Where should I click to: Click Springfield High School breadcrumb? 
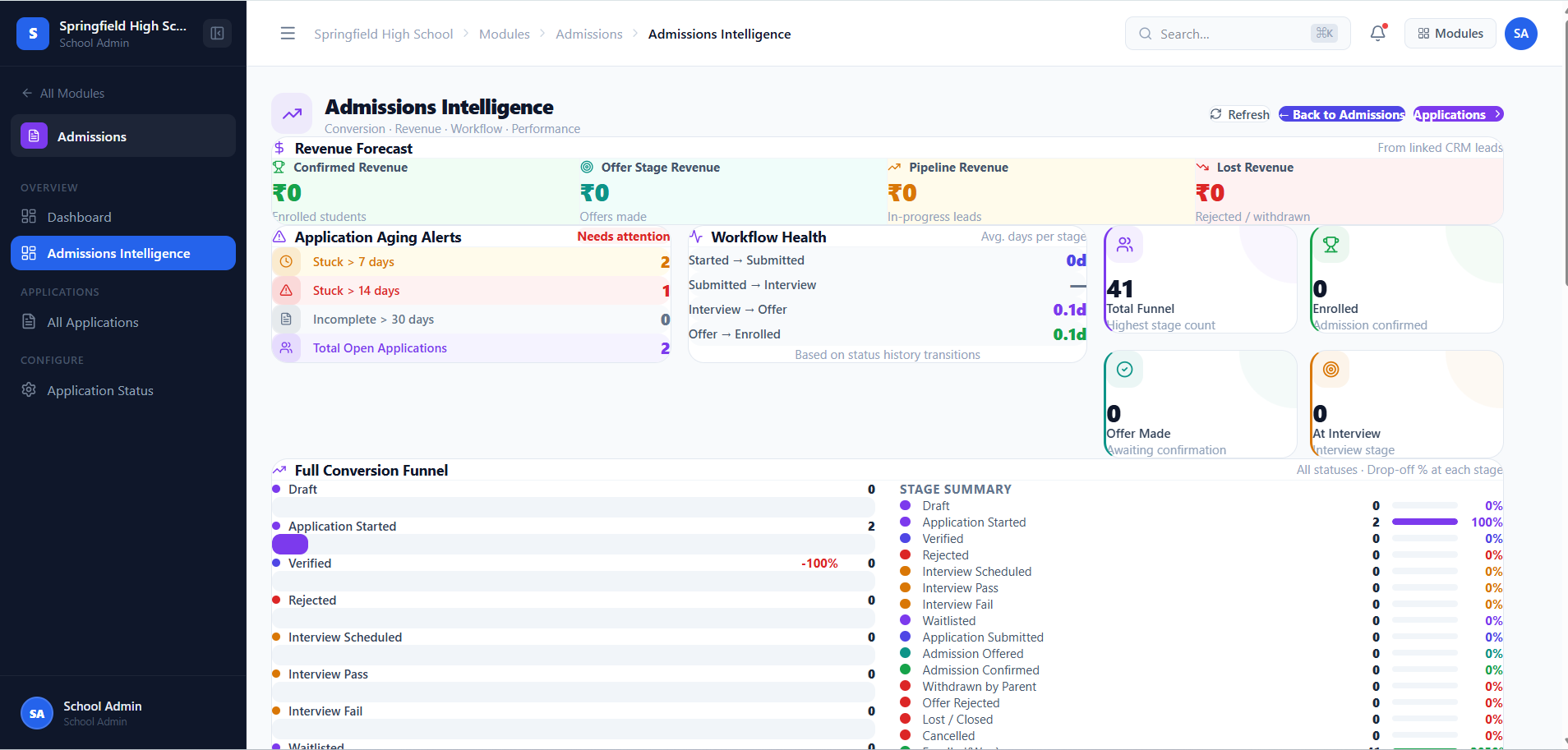tap(383, 34)
